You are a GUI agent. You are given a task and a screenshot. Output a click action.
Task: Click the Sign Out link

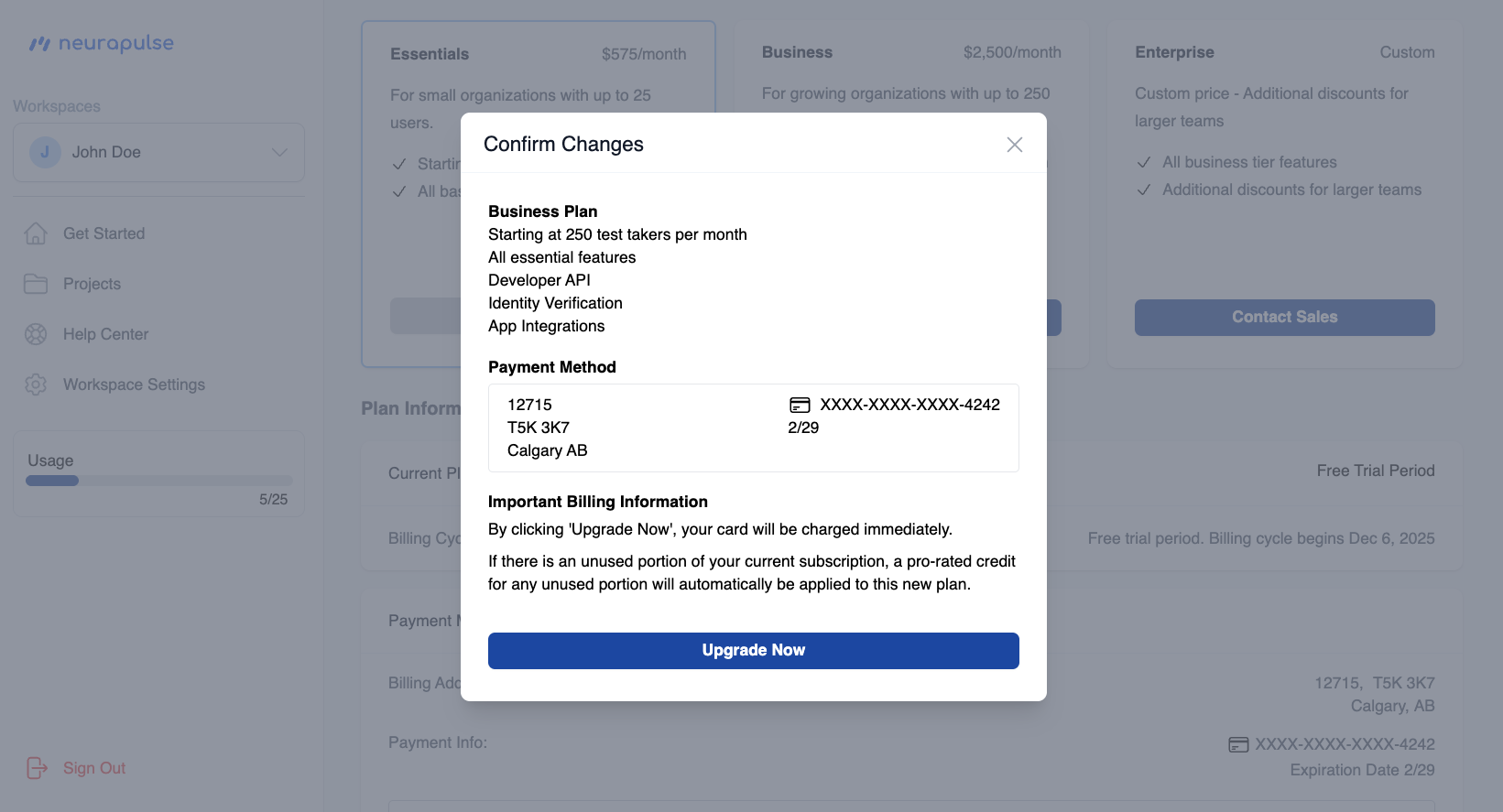(94, 768)
